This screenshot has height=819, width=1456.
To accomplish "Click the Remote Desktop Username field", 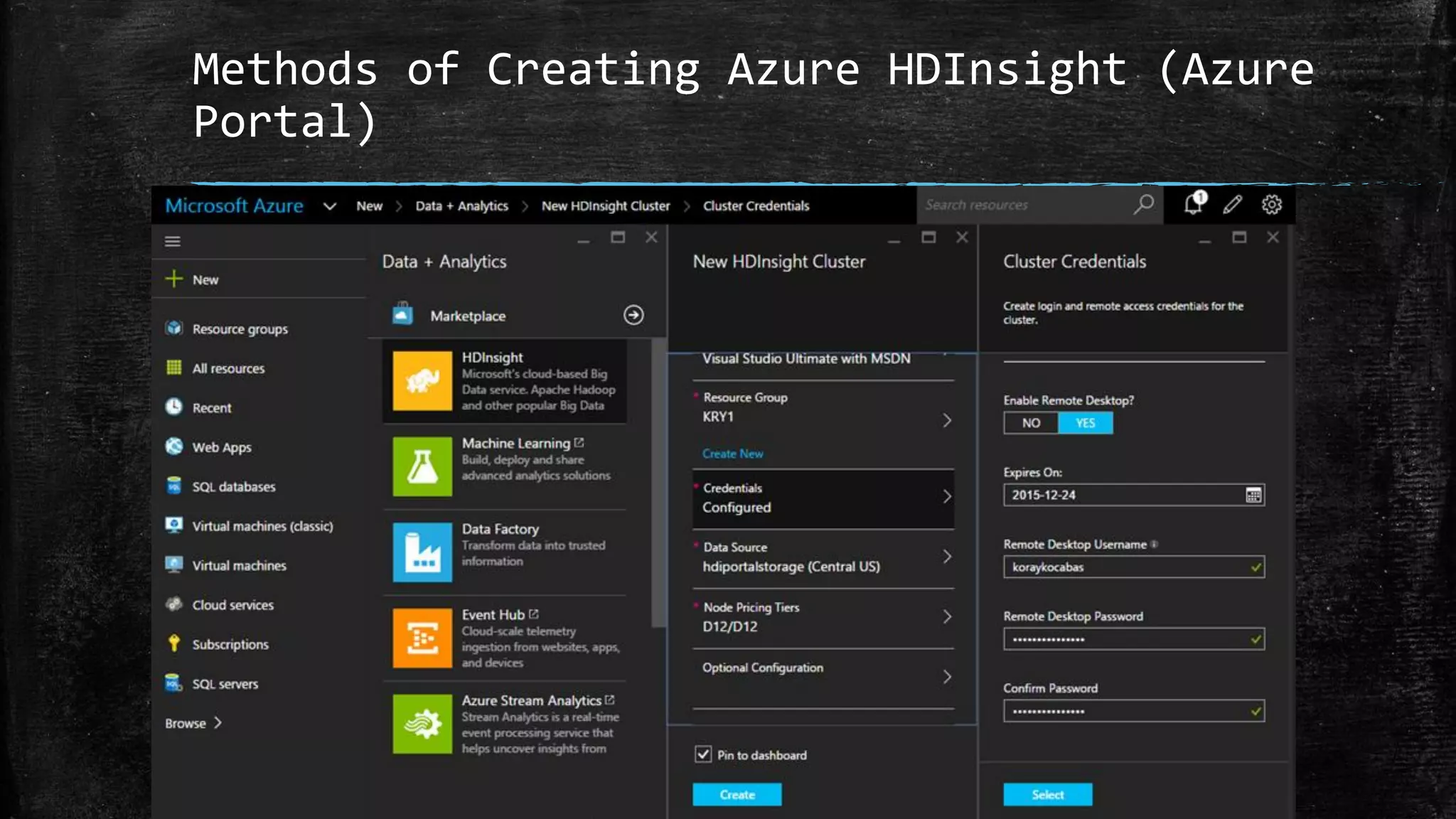I will [x=1134, y=567].
